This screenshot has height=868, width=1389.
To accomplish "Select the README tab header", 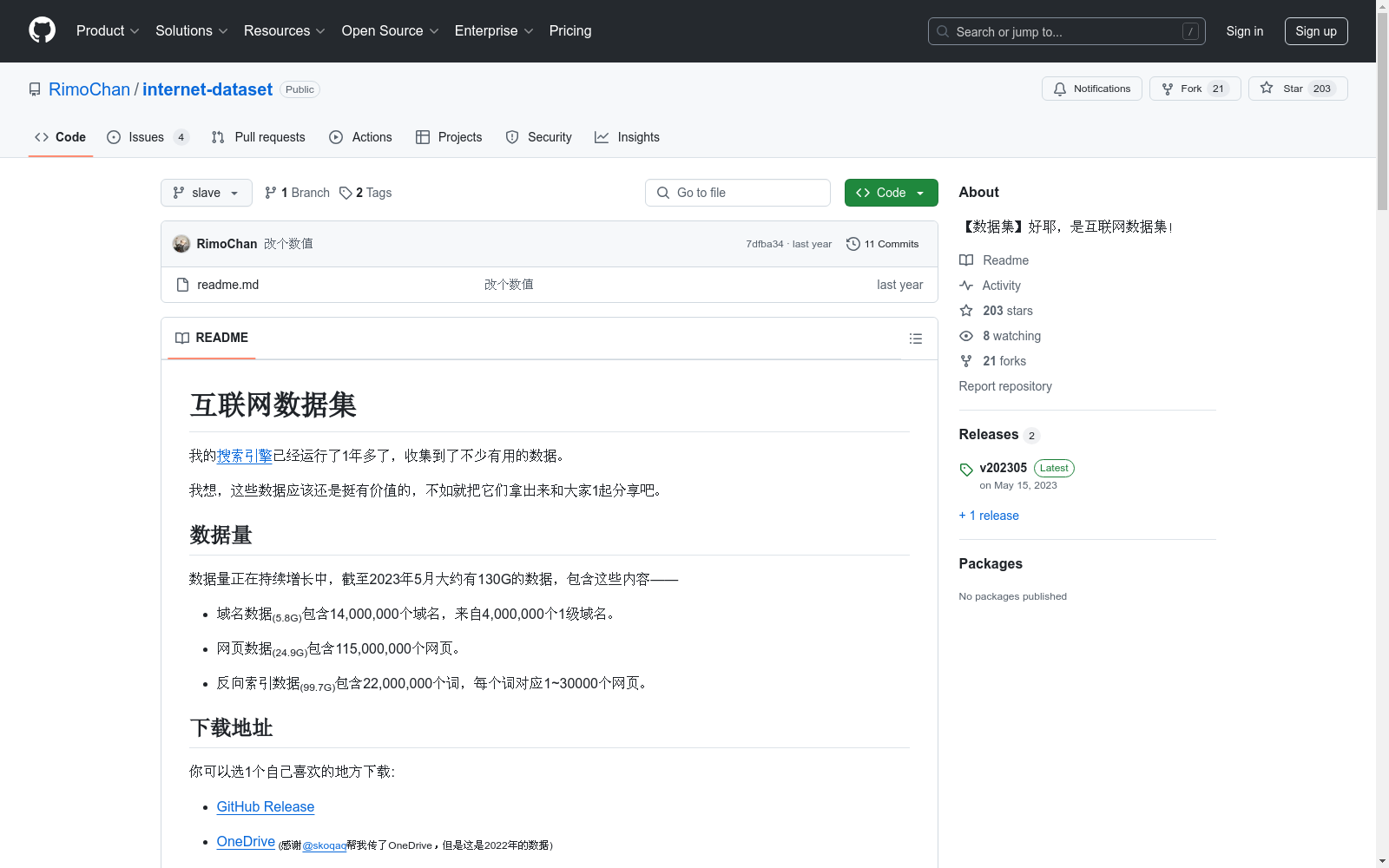I will [x=212, y=338].
